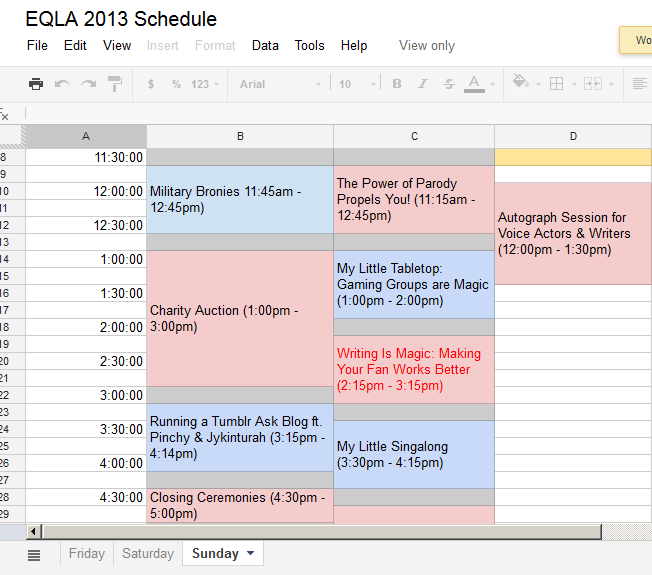This screenshot has width=652, height=575.
Task: Click the all sheets list button
Action: click(x=34, y=555)
